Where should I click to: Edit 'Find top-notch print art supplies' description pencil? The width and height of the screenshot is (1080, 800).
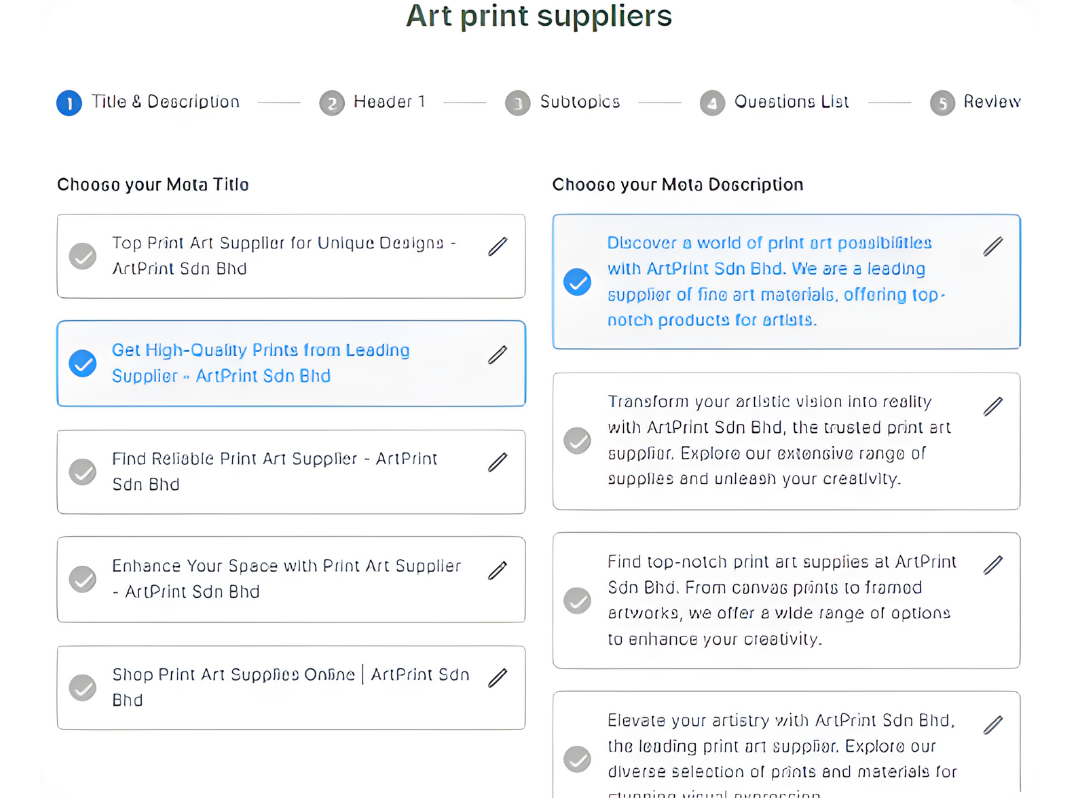point(993,565)
